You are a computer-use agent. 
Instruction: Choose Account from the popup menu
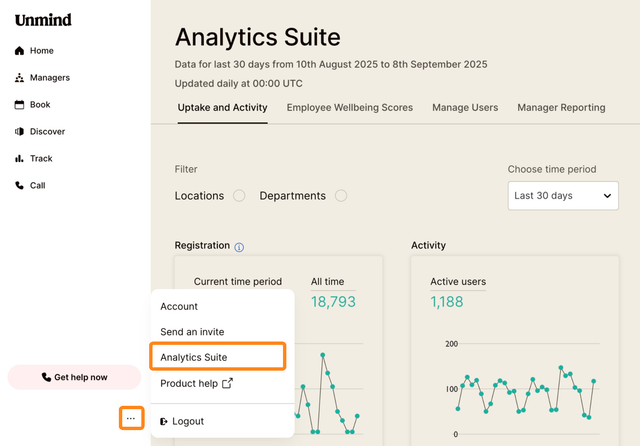[x=180, y=307]
